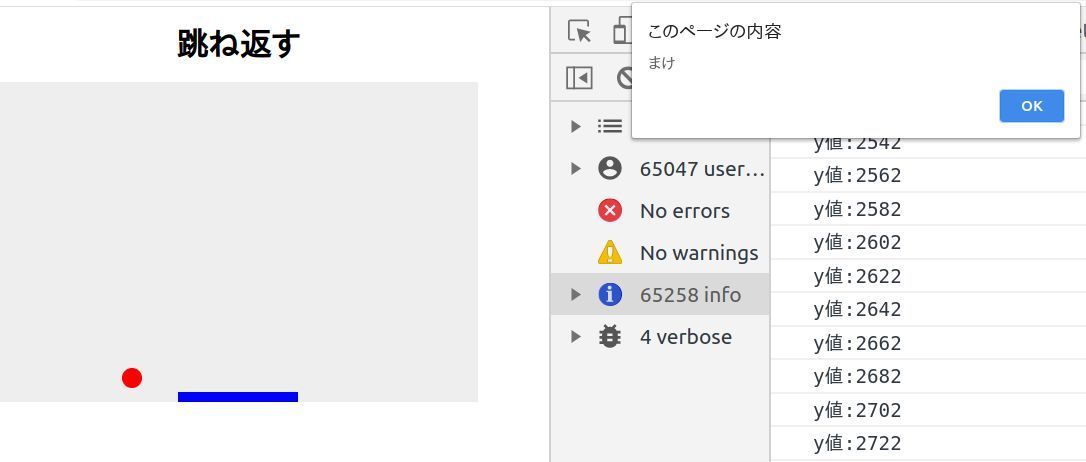The height and width of the screenshot is (462, 1086).
Task: Click the yellow warnings triangle icon
Action: click(x=609, y=253)
